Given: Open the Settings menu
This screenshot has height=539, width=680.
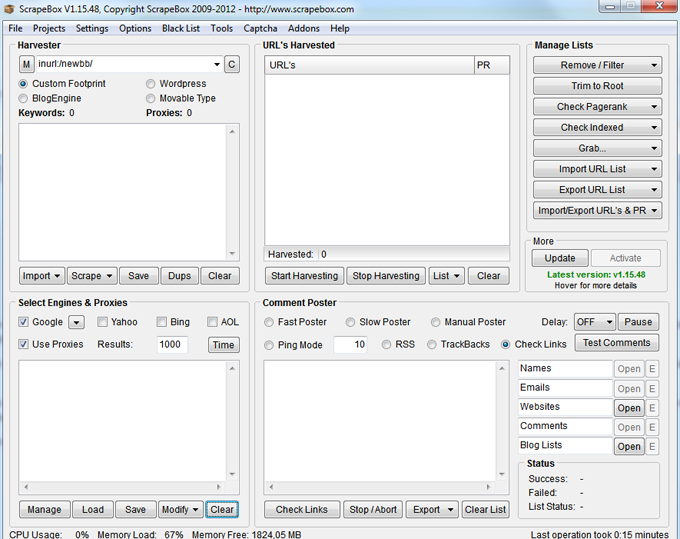Looking at the screenshot, I should 92,29.
